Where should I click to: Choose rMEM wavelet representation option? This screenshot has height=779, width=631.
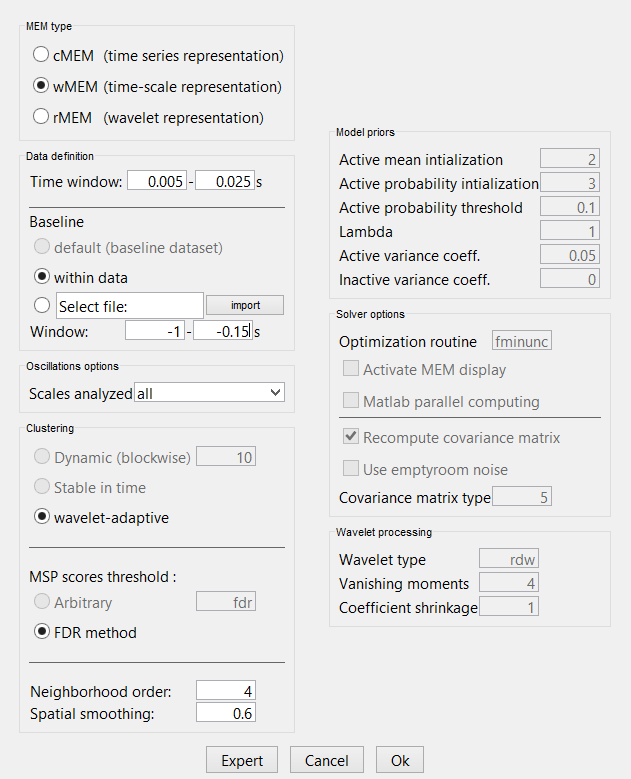click(x=42, y=117)
